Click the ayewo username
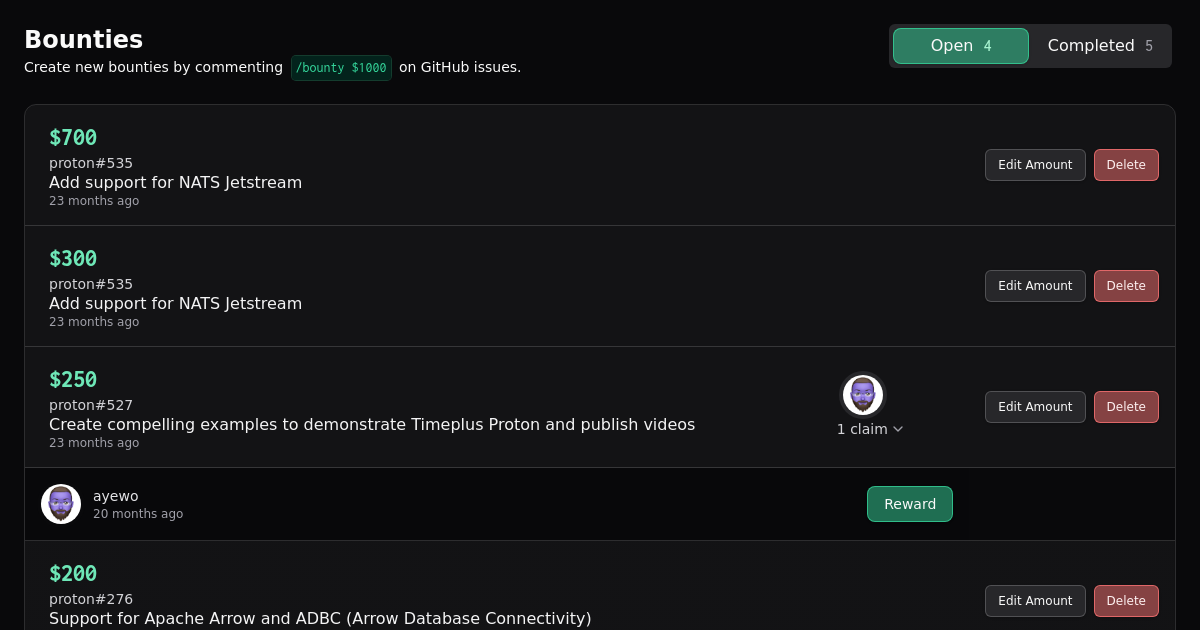This screenshot has width=1200, height=630. tap(116, 496)
